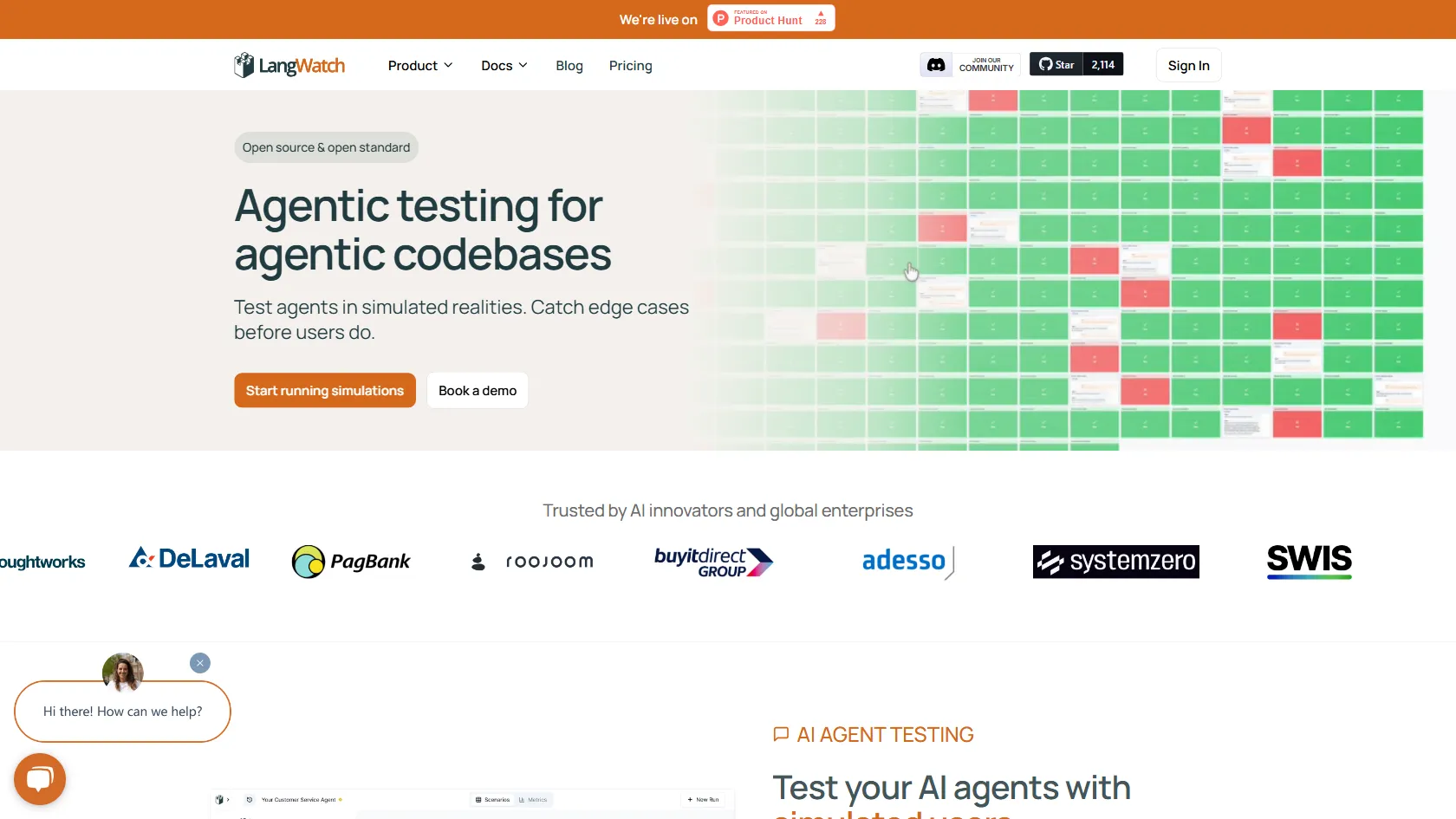The image size is (1456, 819).
Task: Click the chat agent avatar photo
Action: [122, 673]
